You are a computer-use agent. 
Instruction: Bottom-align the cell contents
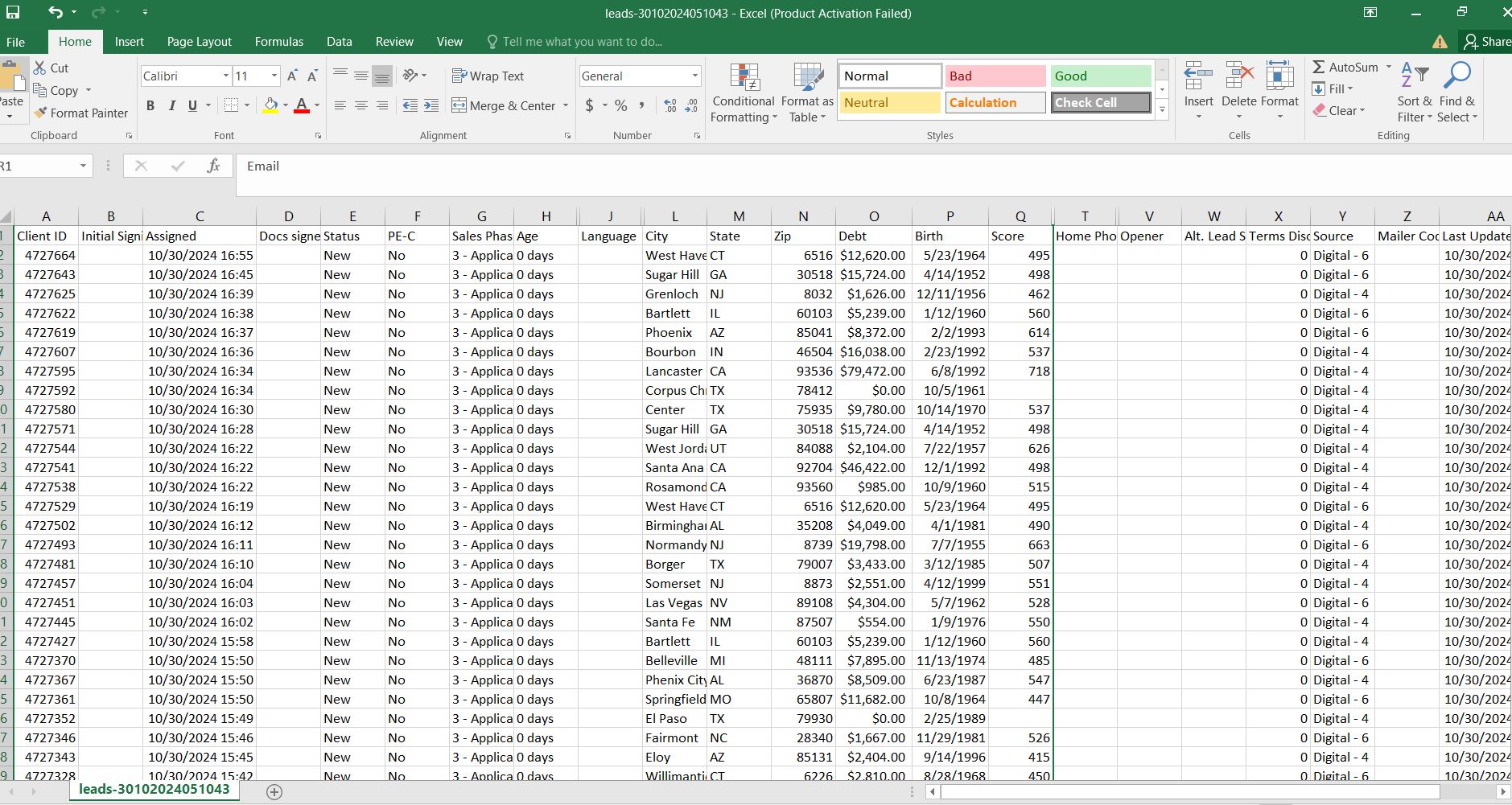click(382, 76)
